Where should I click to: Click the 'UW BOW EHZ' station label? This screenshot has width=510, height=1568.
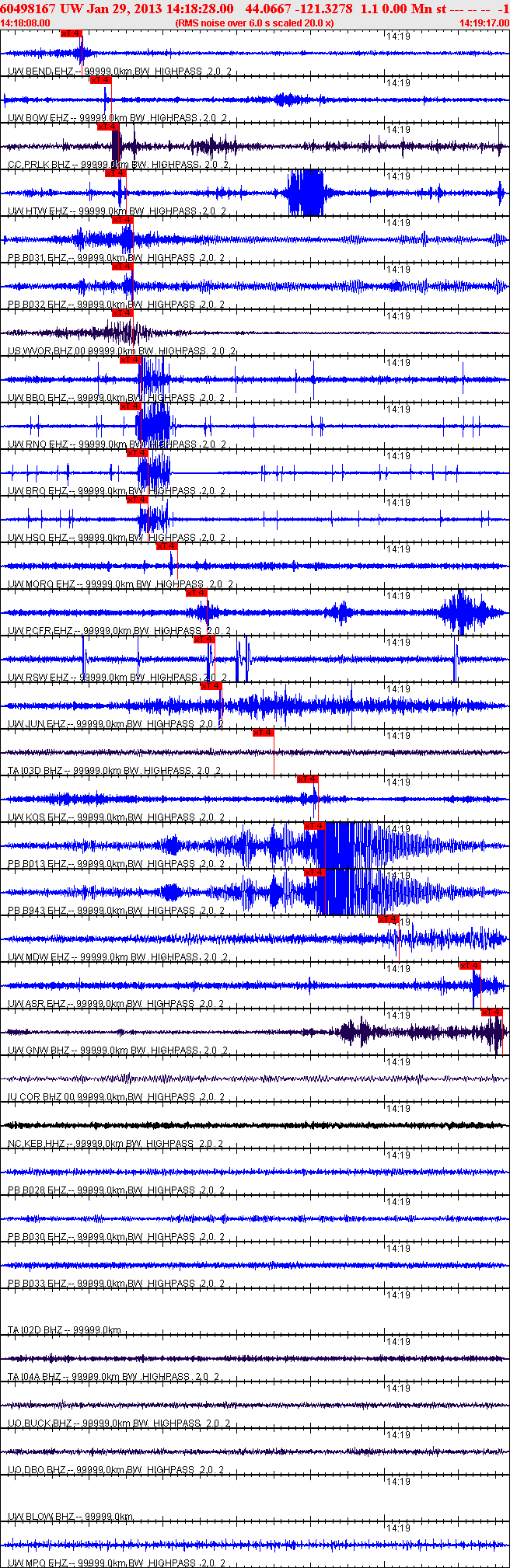pos(39,118)
